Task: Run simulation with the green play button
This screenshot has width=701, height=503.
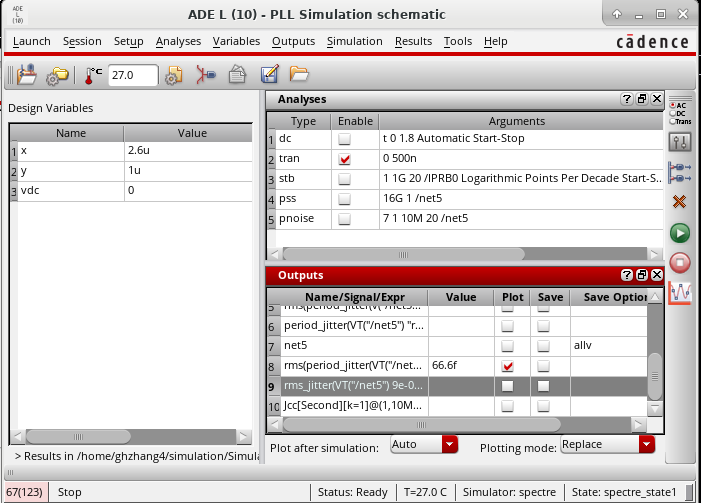Action: point(680,233)
